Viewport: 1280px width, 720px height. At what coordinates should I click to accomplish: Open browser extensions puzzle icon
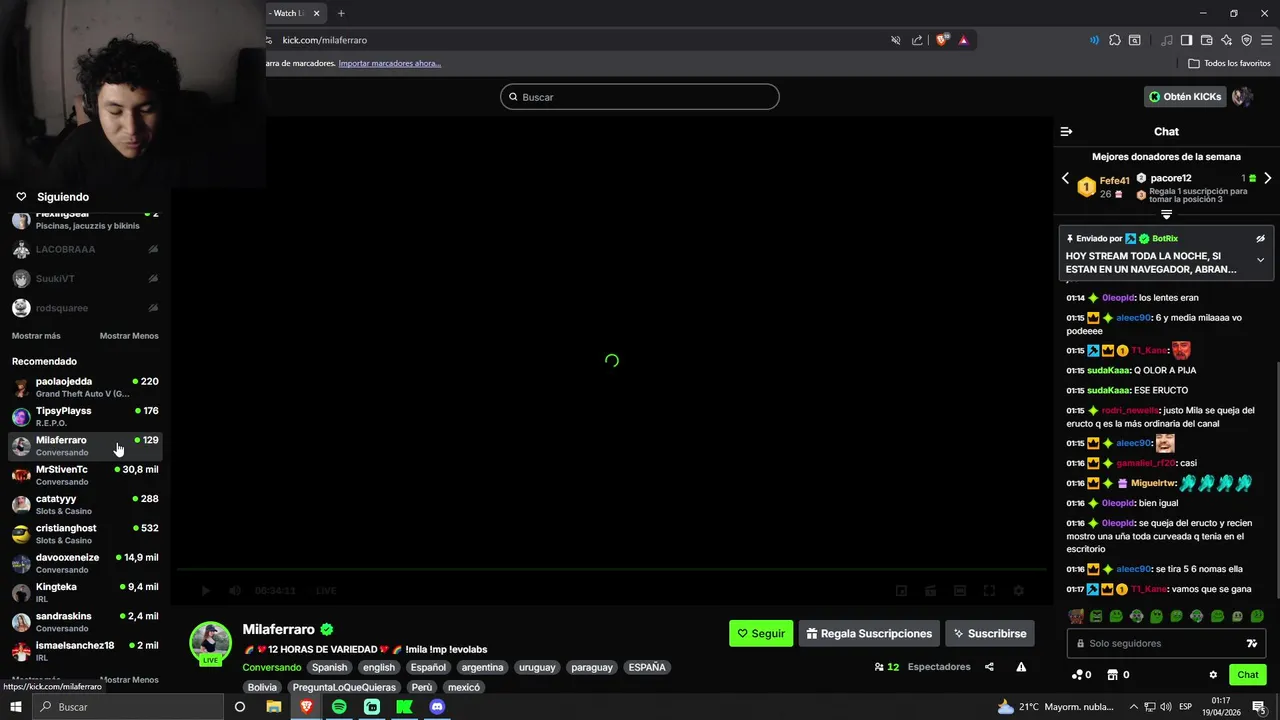1115,40
